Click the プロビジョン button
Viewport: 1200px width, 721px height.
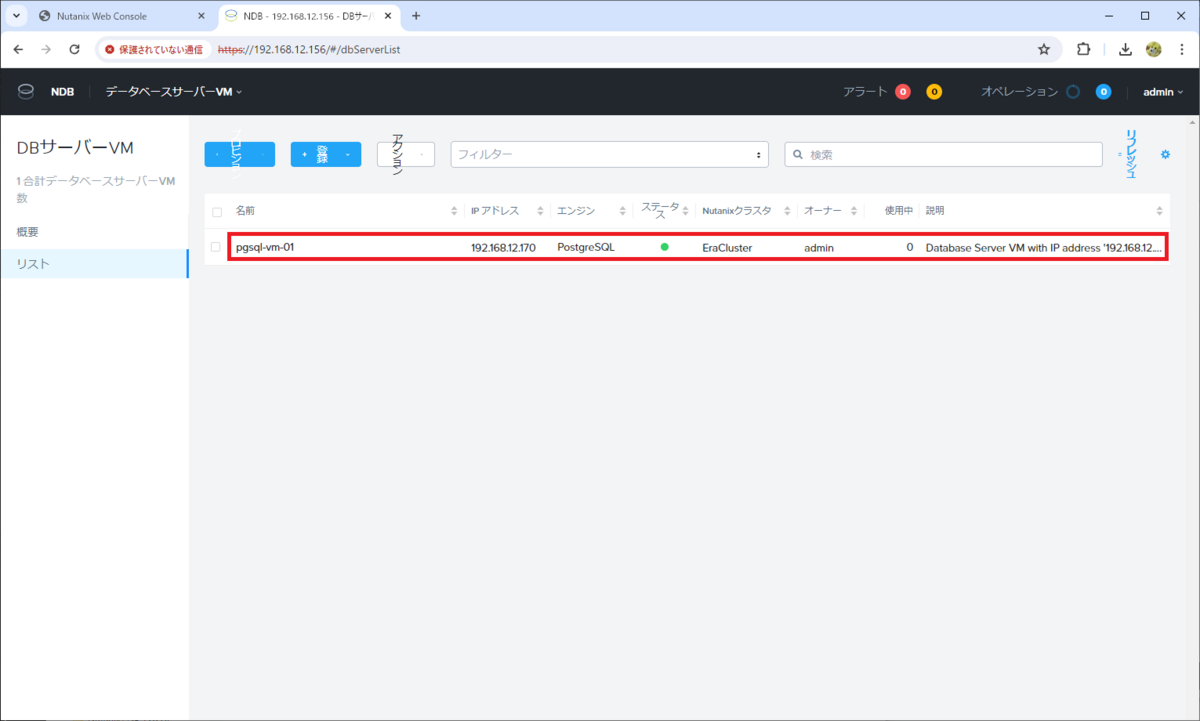239,154
